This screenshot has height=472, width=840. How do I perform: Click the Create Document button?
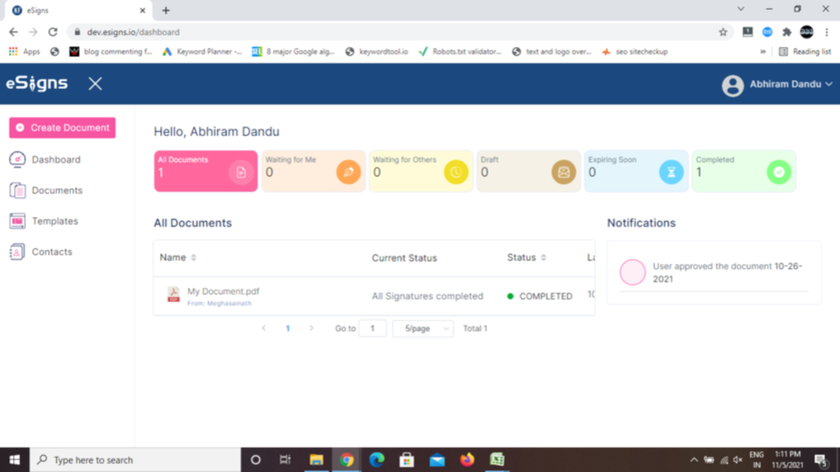point(62,128)
